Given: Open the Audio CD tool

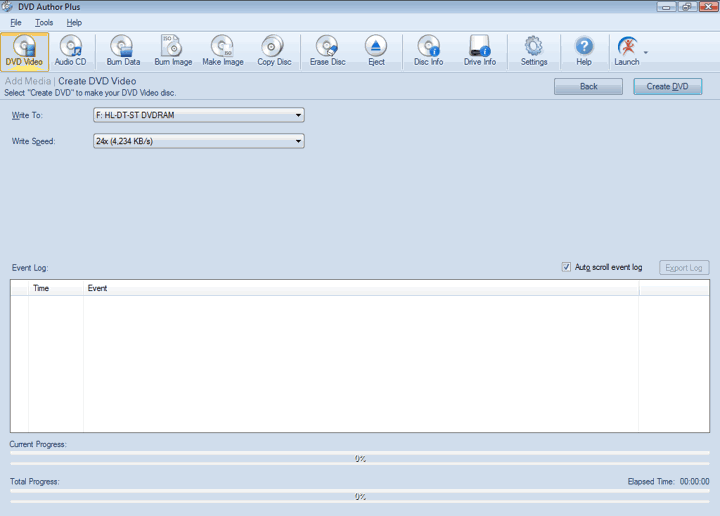Looking at the screenshot, I should (x=70, y=51).
